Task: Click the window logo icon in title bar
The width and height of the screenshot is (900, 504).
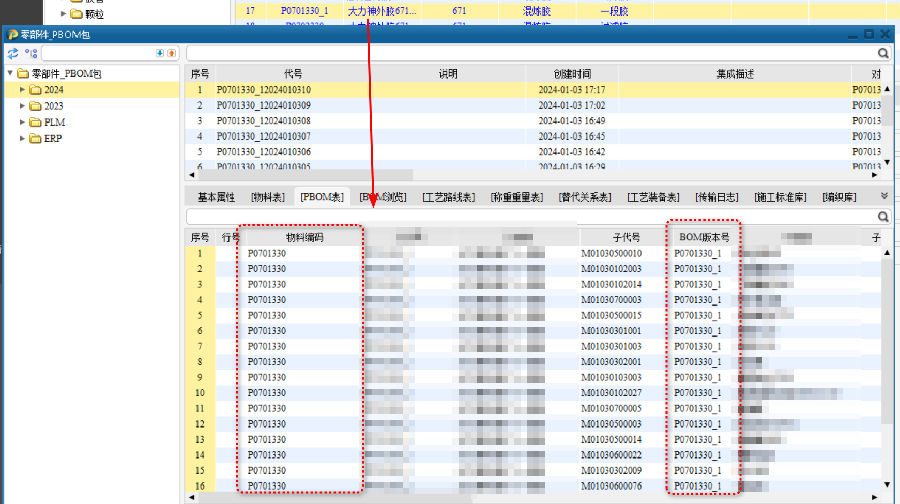Action: (x=12, y=34)
